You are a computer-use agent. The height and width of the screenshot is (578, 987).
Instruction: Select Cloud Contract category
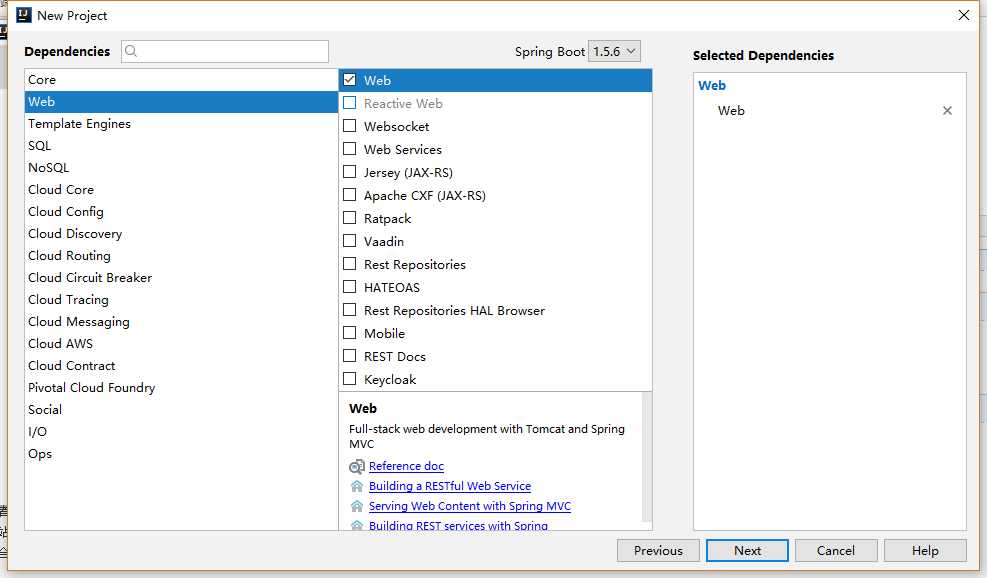tap(181, 366)
